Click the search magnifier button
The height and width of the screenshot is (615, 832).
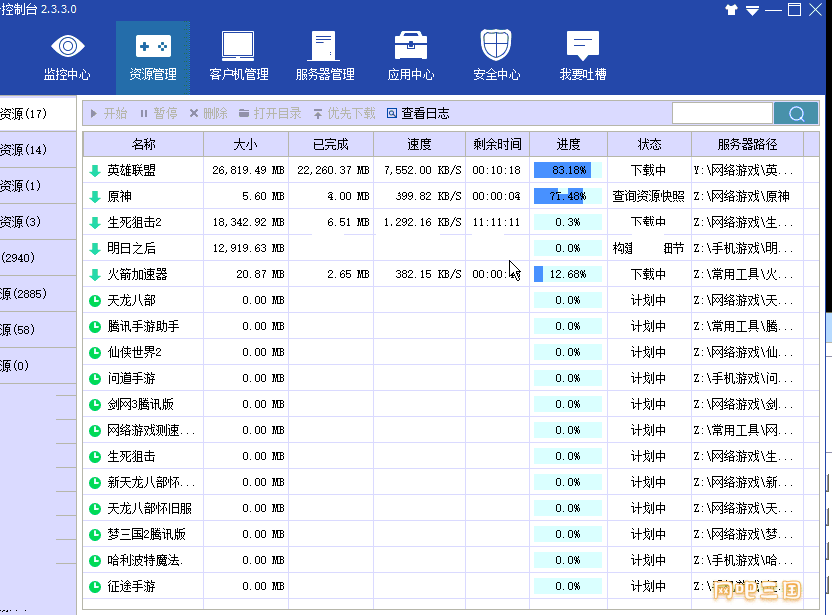click(796, 113)
